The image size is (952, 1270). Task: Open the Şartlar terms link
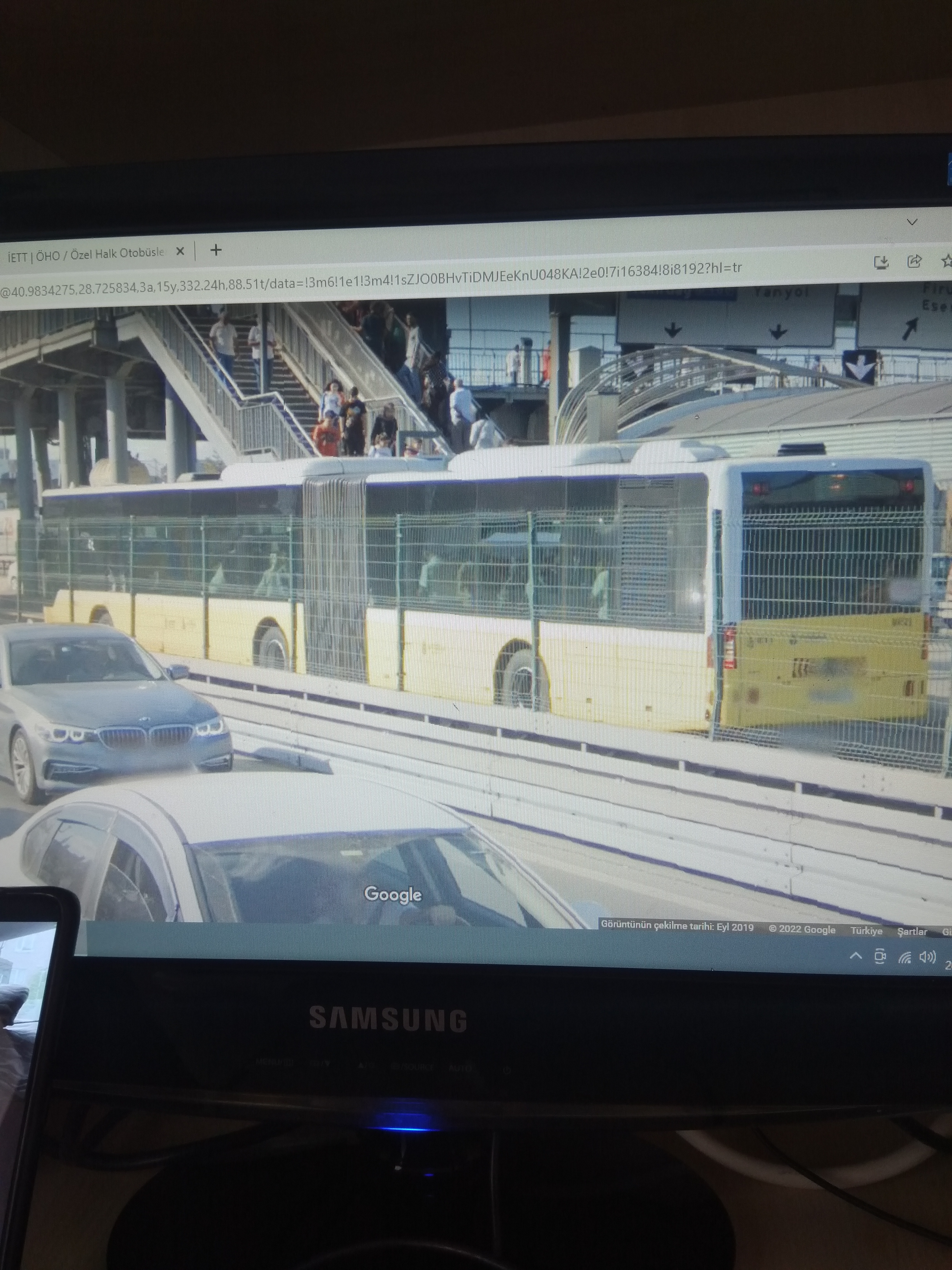pyautogui.click(x=912, y=931)
